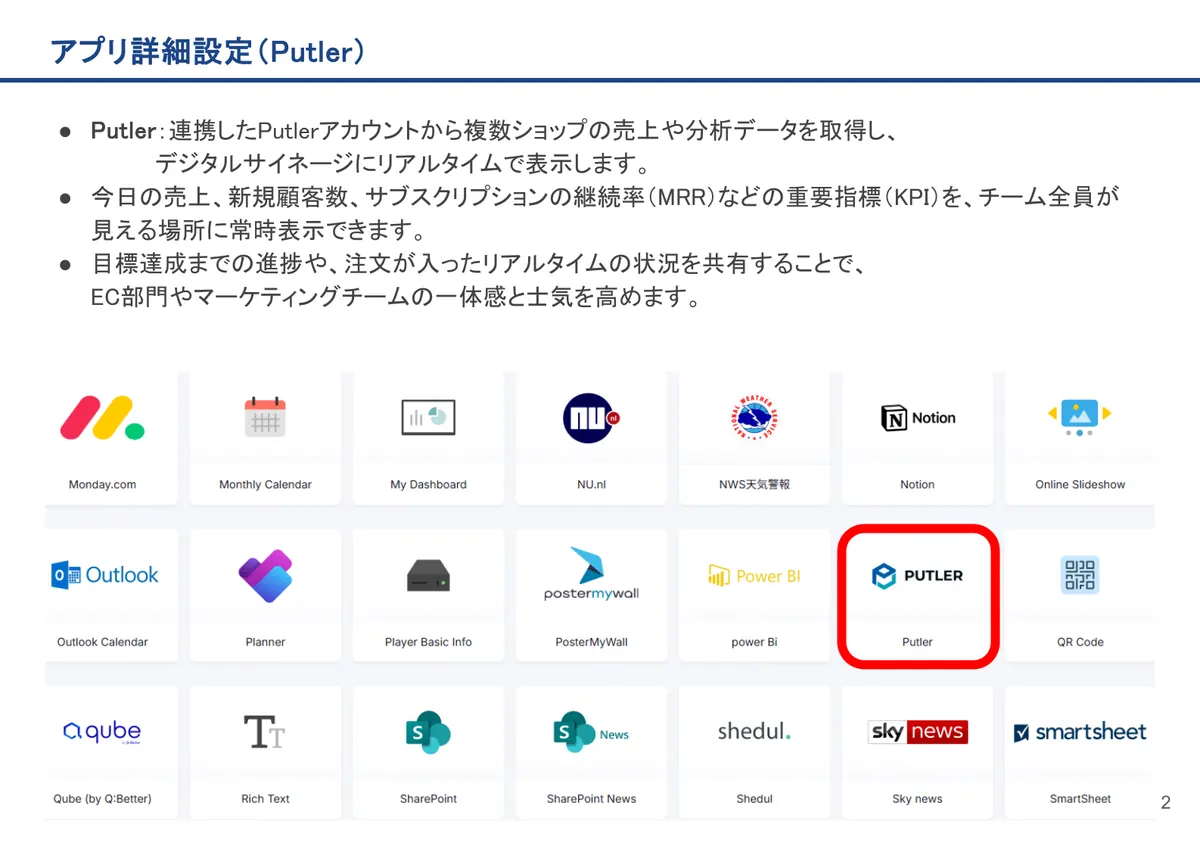Click the "NU.nl" card label
1200x849 pixels.
pyautogui.click(x=591, y=485)
